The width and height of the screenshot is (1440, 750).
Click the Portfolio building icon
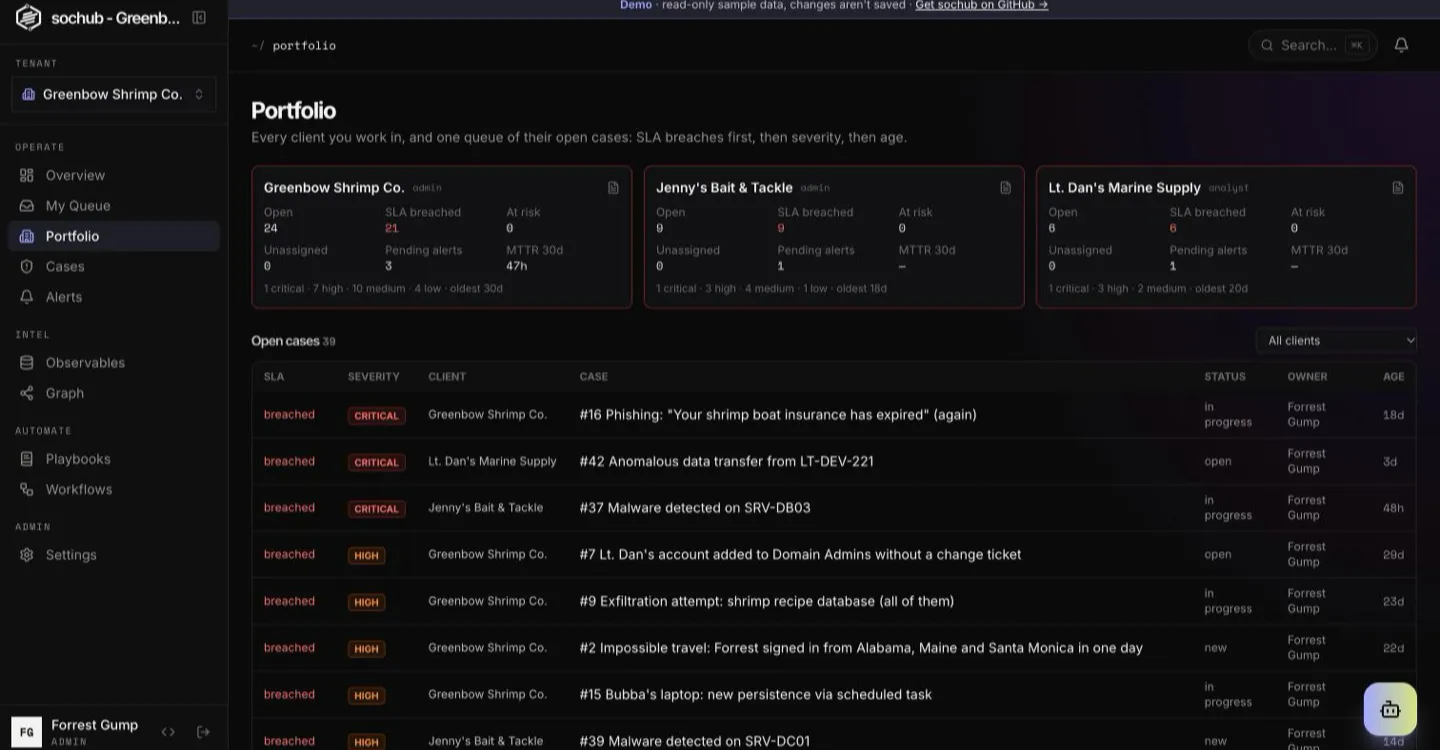coord(27,236)
